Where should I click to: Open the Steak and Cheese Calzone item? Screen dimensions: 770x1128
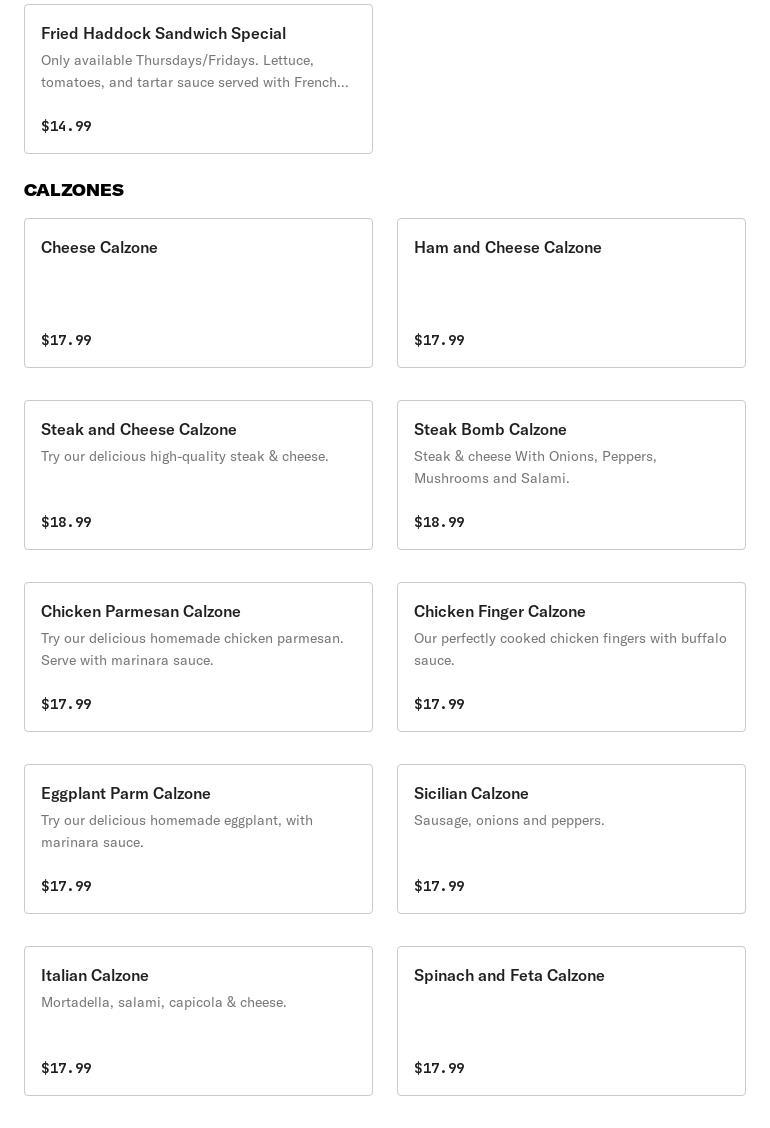tap(198, 475)
